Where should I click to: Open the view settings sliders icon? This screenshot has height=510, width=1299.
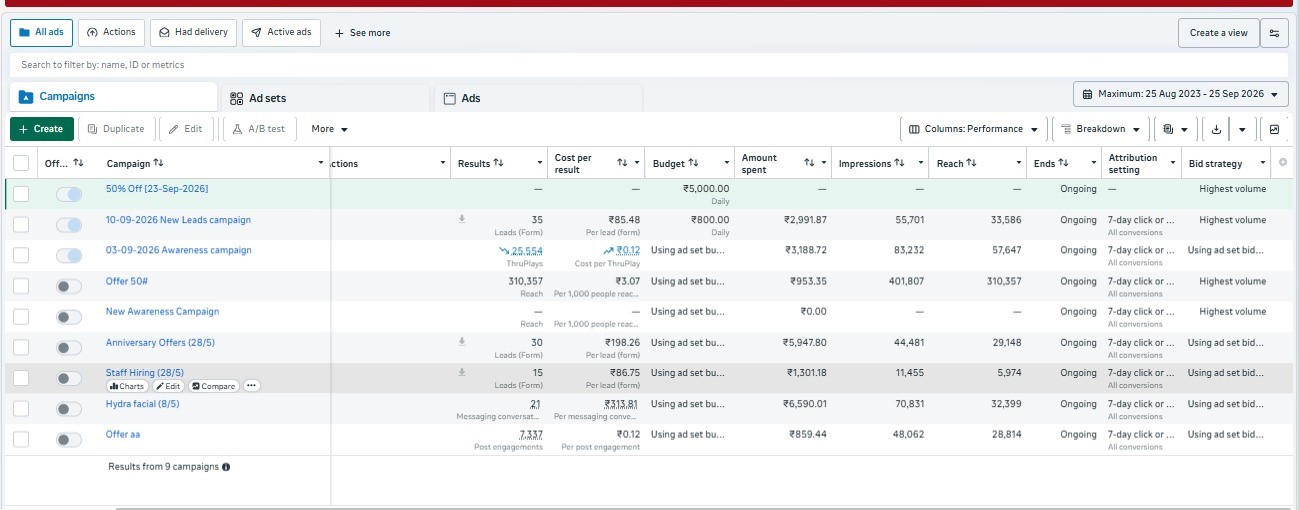[x=1274, y=33]
